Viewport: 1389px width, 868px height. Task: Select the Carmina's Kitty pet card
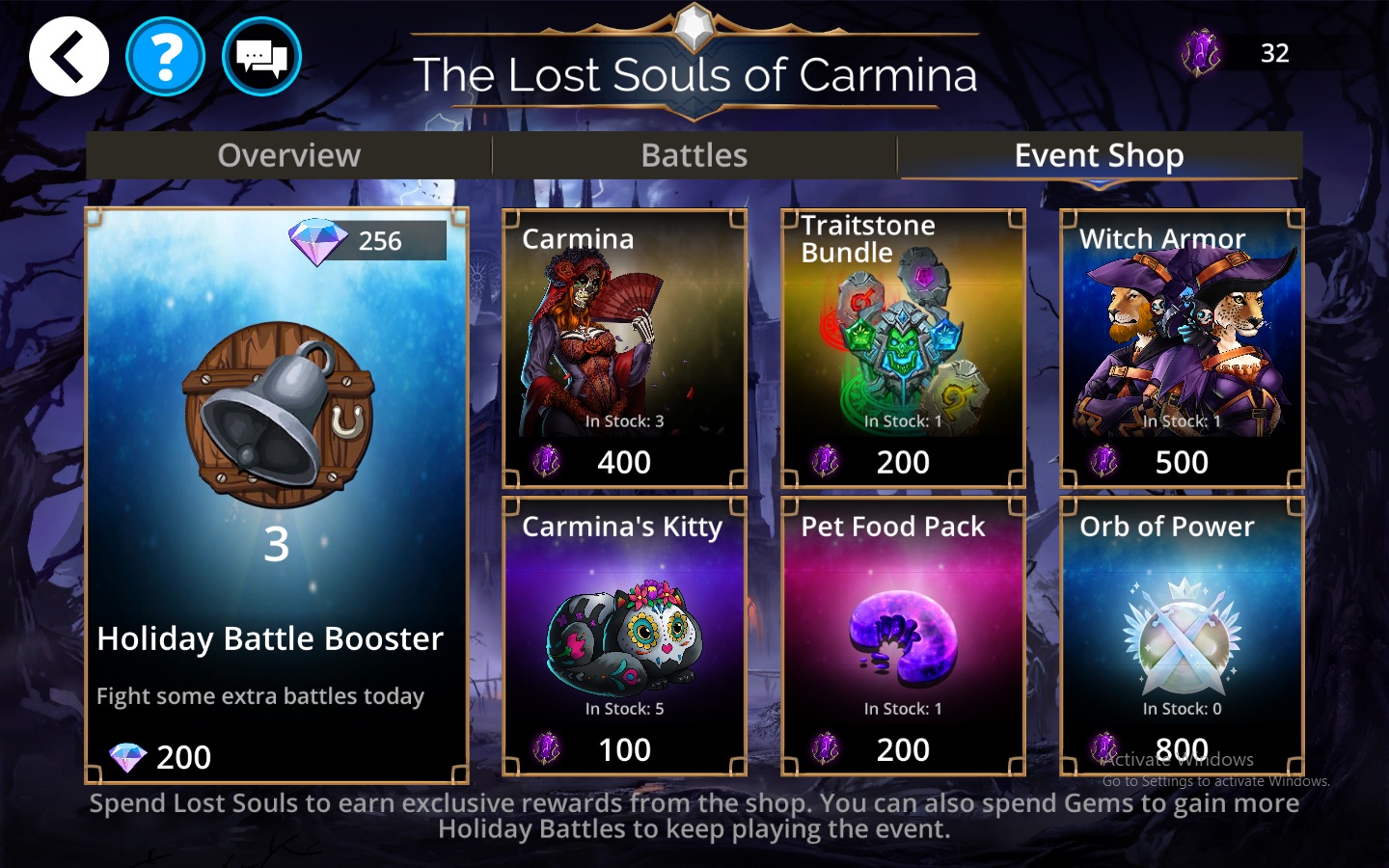624,637
